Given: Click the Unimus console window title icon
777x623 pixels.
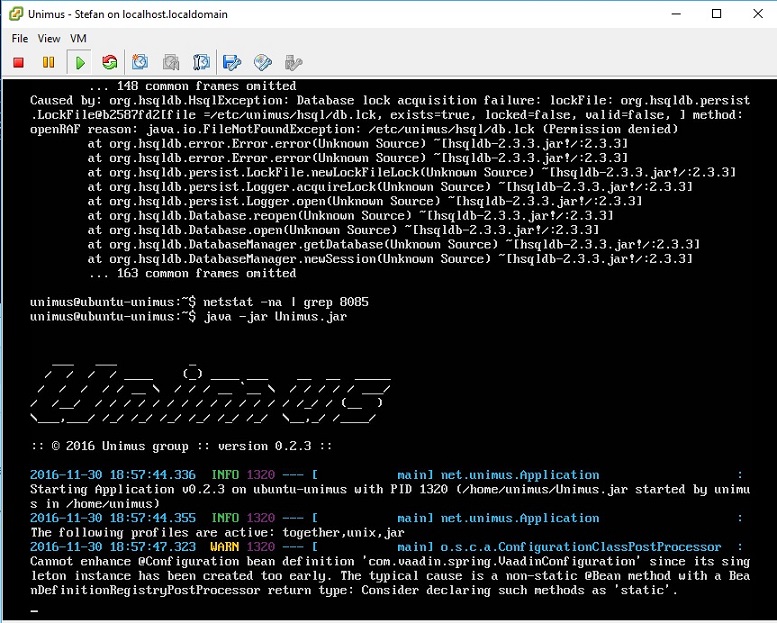Looking at the screenshot, I should [16, 14].
